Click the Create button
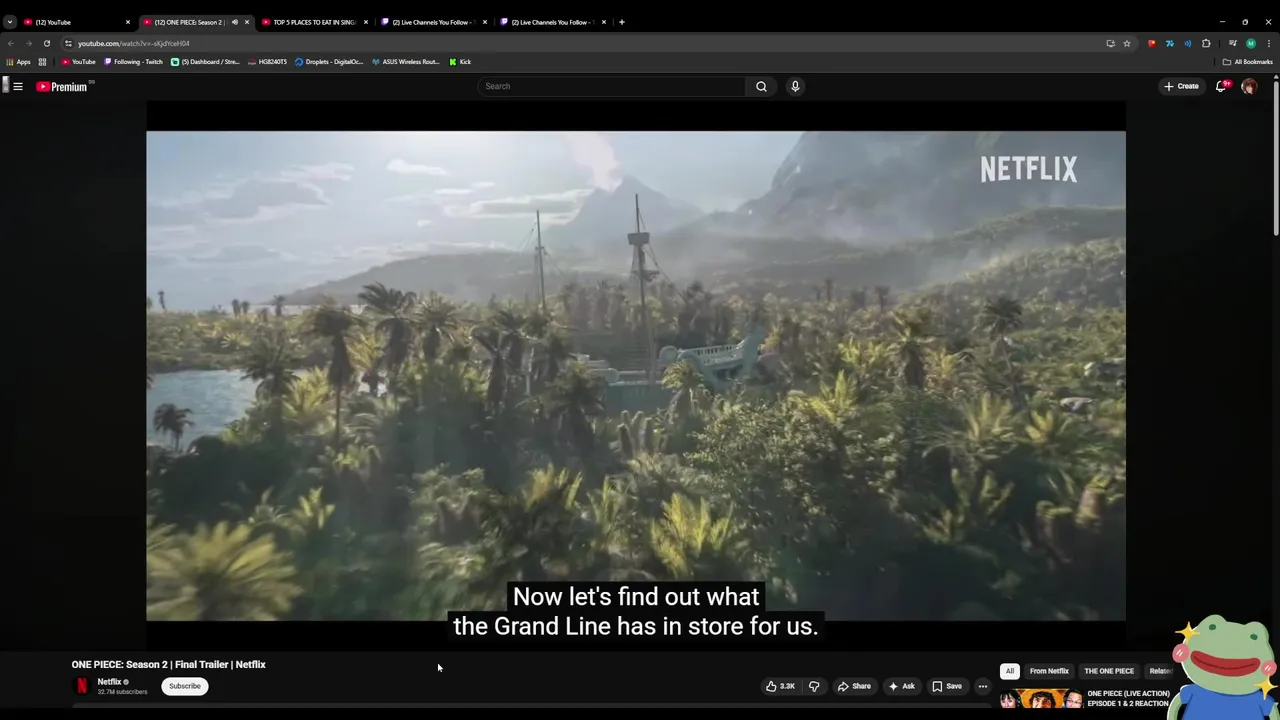 tap(1181, 86)
